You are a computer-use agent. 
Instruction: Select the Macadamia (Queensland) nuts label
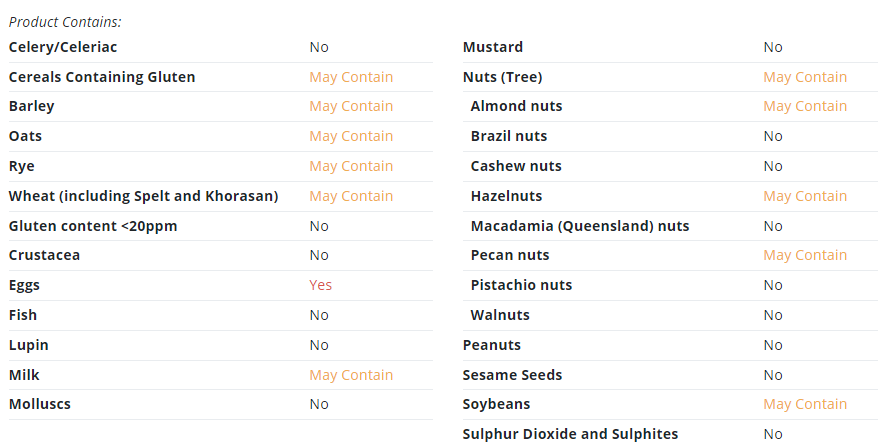click(580, 226)
